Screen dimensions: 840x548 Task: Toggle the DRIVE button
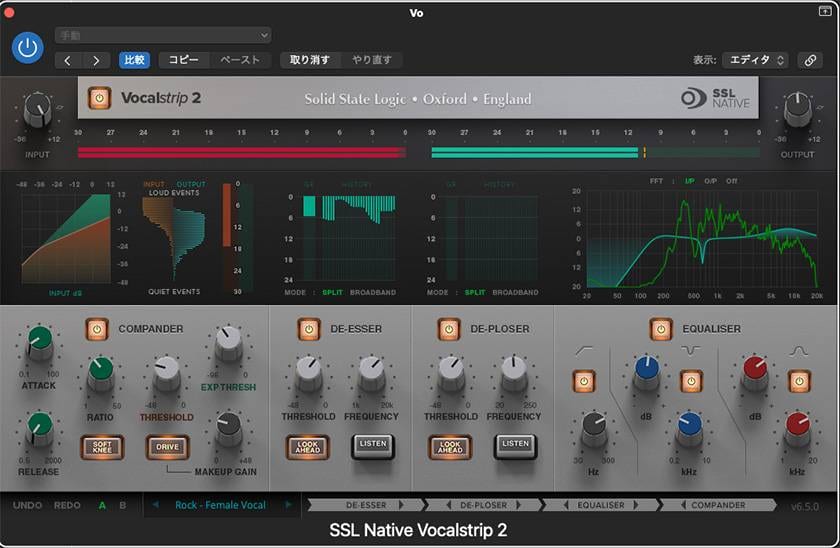(167, 447)
